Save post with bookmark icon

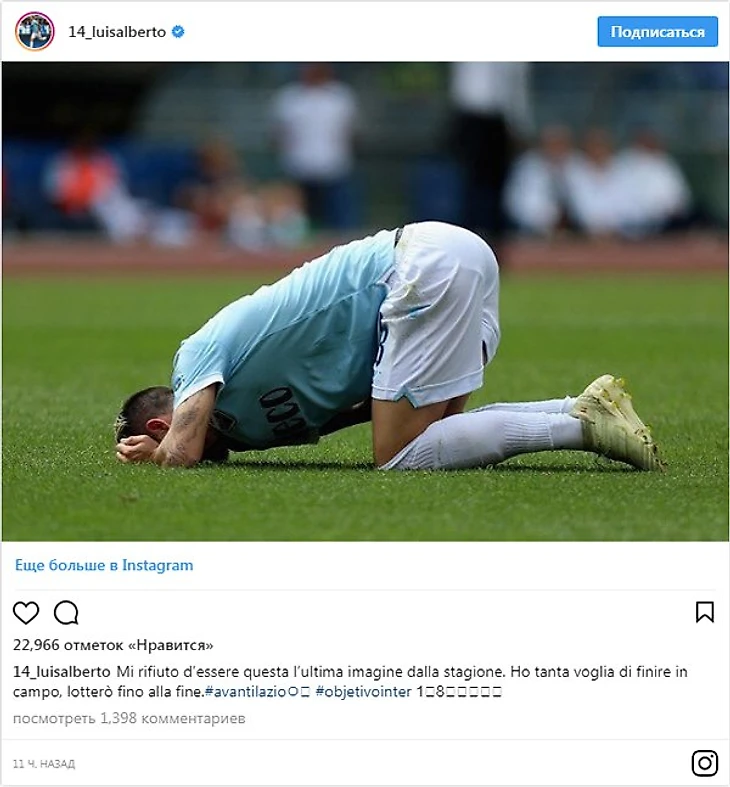[x=704, y=612]
